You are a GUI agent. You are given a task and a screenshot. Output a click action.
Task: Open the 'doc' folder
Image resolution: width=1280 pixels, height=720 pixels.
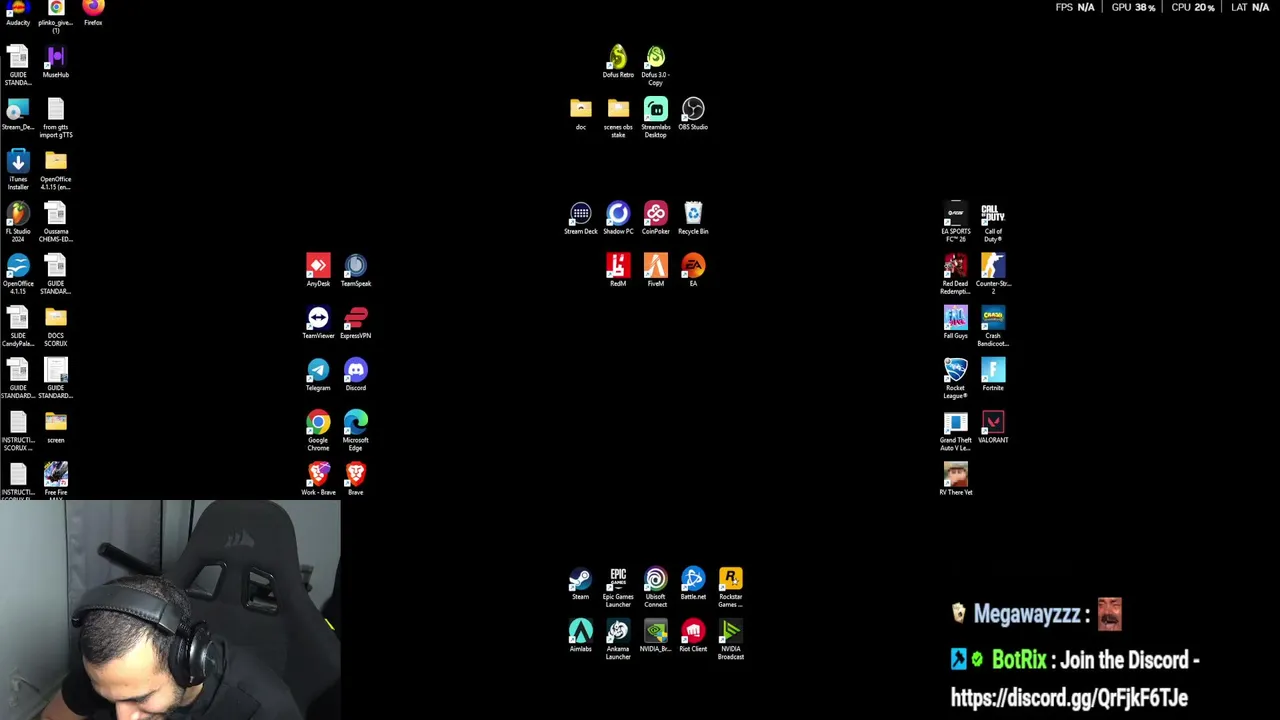pos(581,113)
